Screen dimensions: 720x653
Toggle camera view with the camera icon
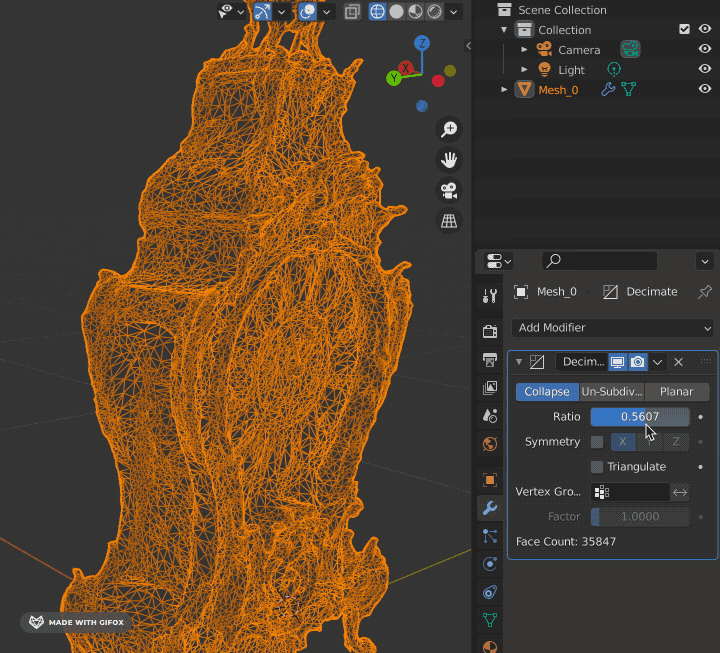tap(449, 190)
